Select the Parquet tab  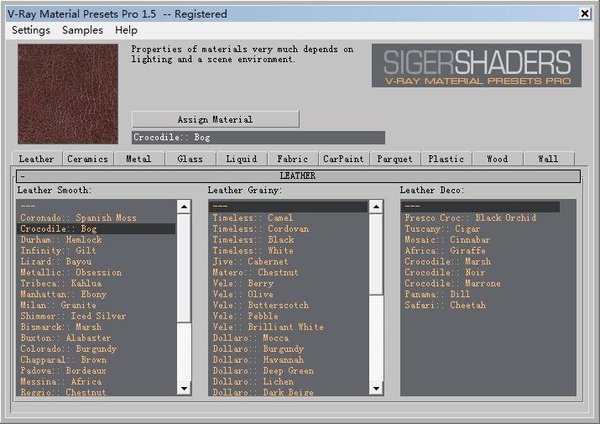point(395,158)
